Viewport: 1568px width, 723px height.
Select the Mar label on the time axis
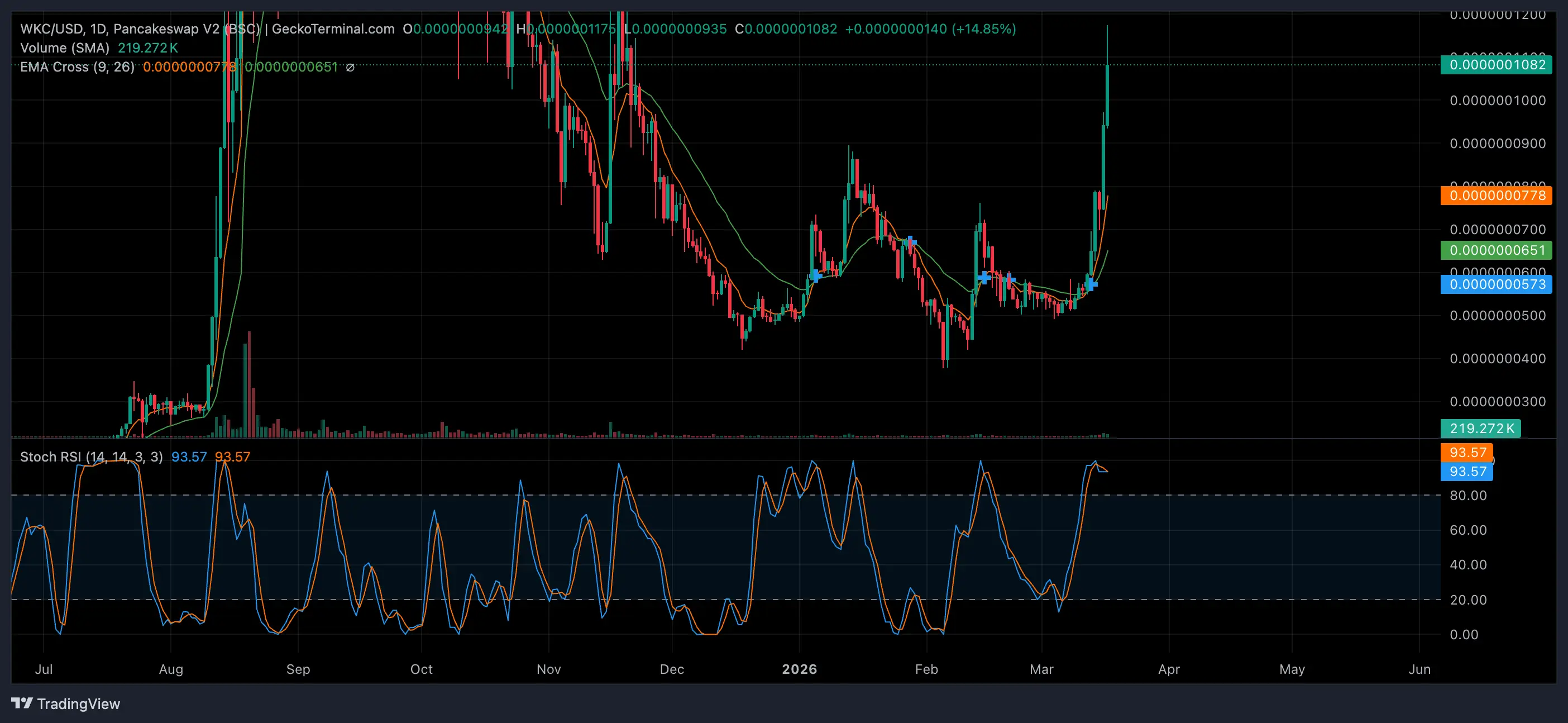tap(1042, 669)
